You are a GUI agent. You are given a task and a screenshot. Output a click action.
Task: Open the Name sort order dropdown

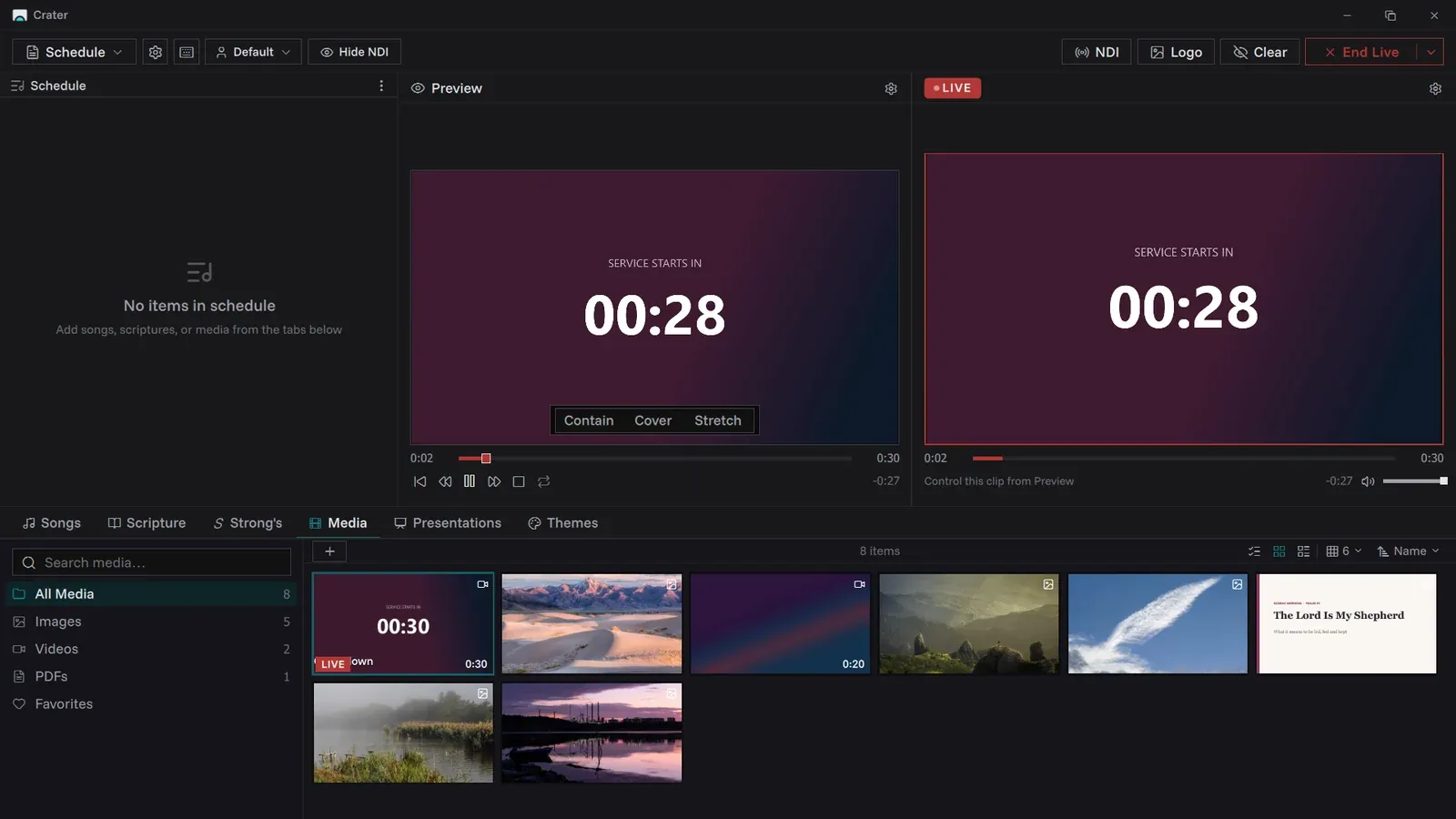tap(1409, 551)
